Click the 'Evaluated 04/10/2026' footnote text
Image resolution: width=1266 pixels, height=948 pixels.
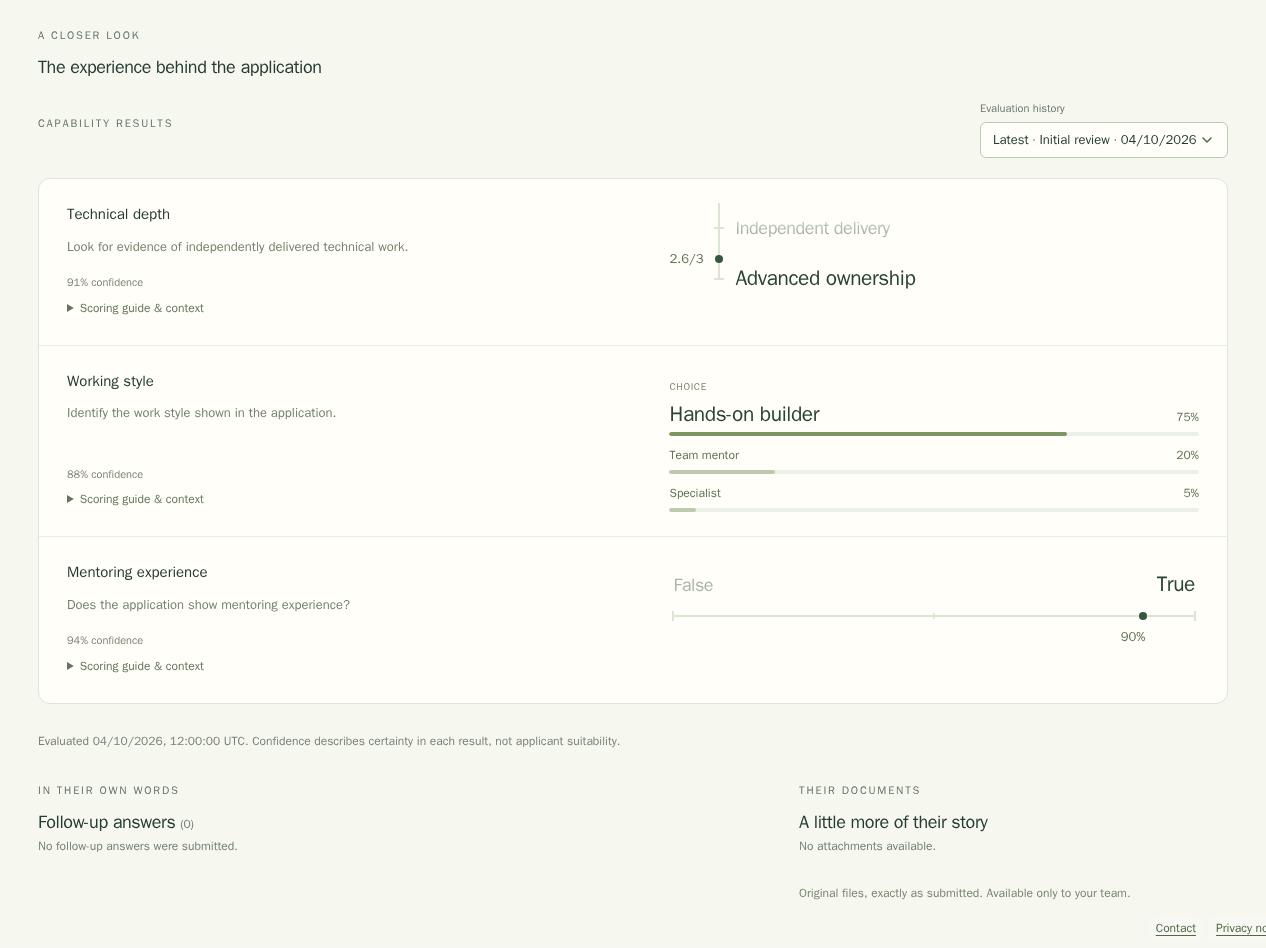pyautogui.click(x=329, y=741)
